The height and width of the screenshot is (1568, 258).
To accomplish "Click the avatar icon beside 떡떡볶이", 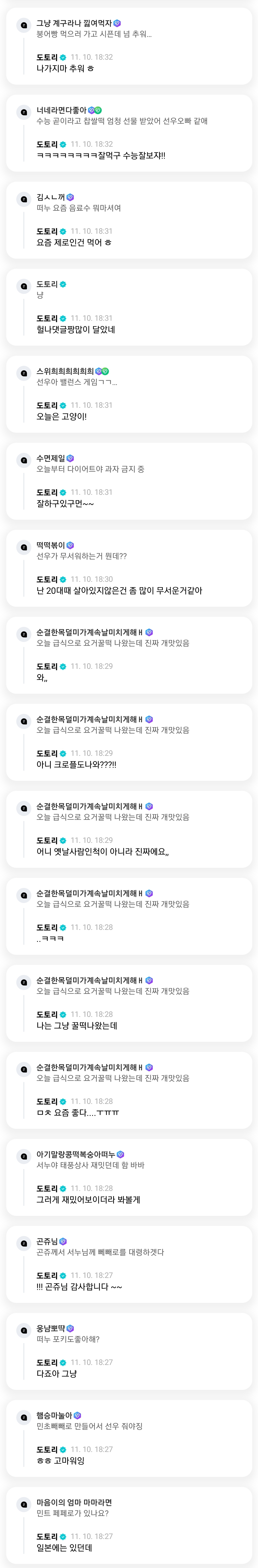I will tap(24, 547).
